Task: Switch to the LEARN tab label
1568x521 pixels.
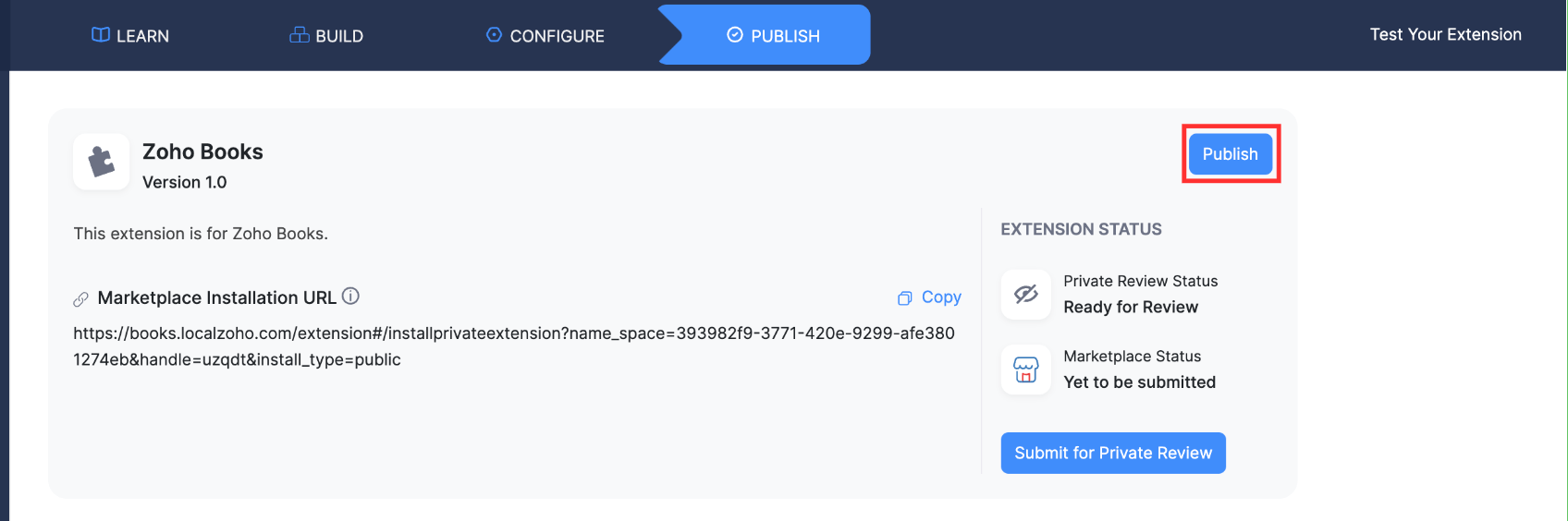Action: pos(142,36)
